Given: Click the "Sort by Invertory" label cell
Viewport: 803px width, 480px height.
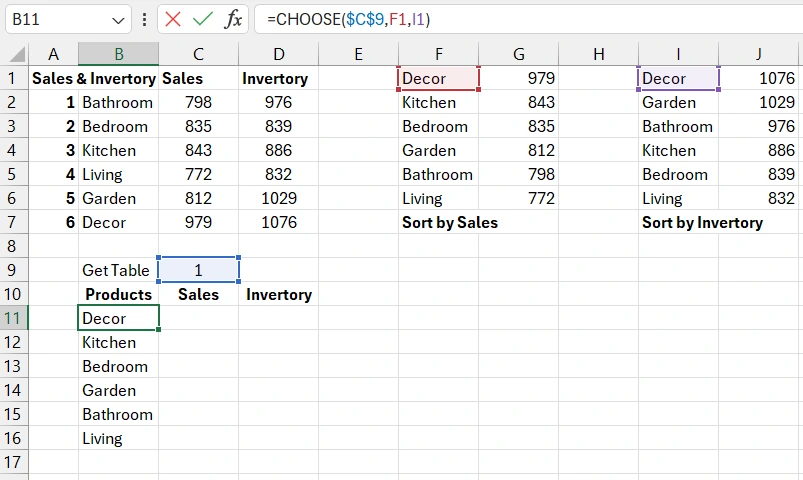Looking at the screenshot, I should [701, 222].
